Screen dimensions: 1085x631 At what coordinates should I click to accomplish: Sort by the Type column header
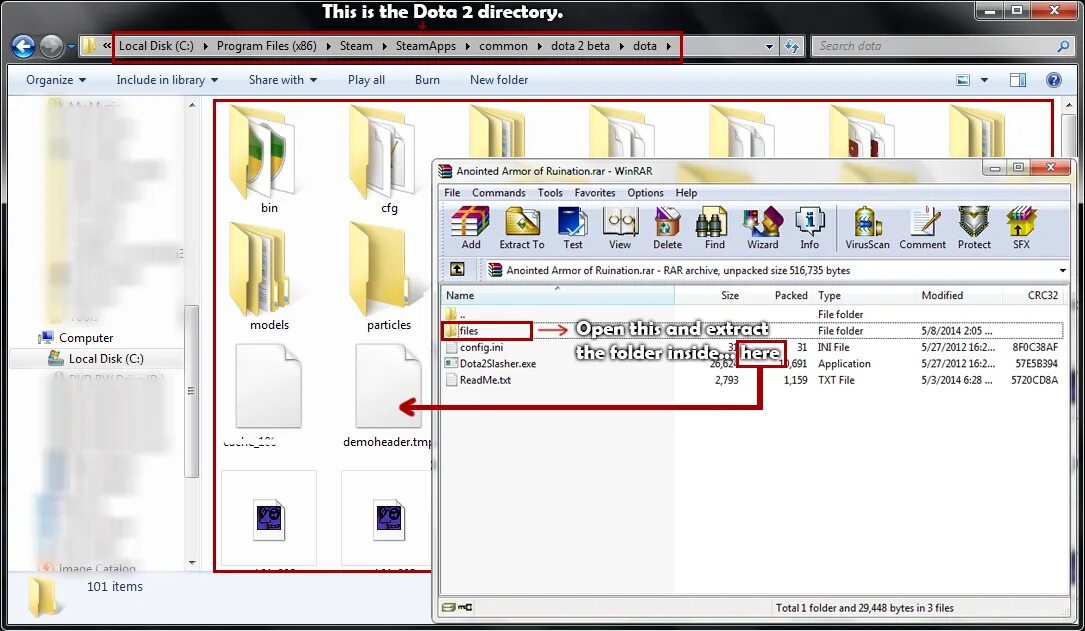coord(864,295)
